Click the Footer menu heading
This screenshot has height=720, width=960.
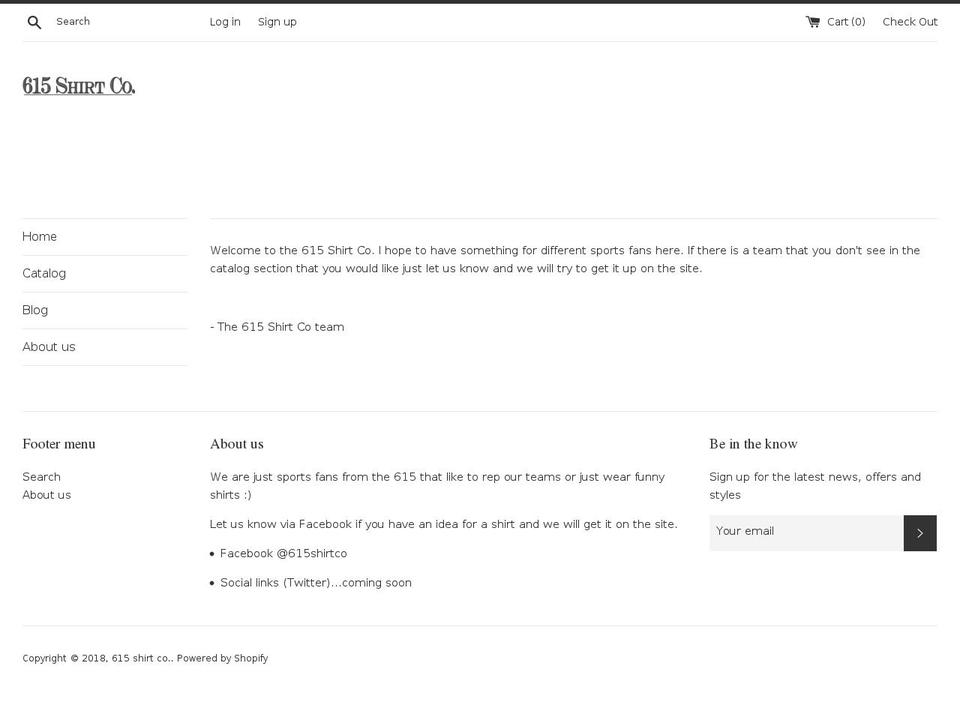(59, 444)
